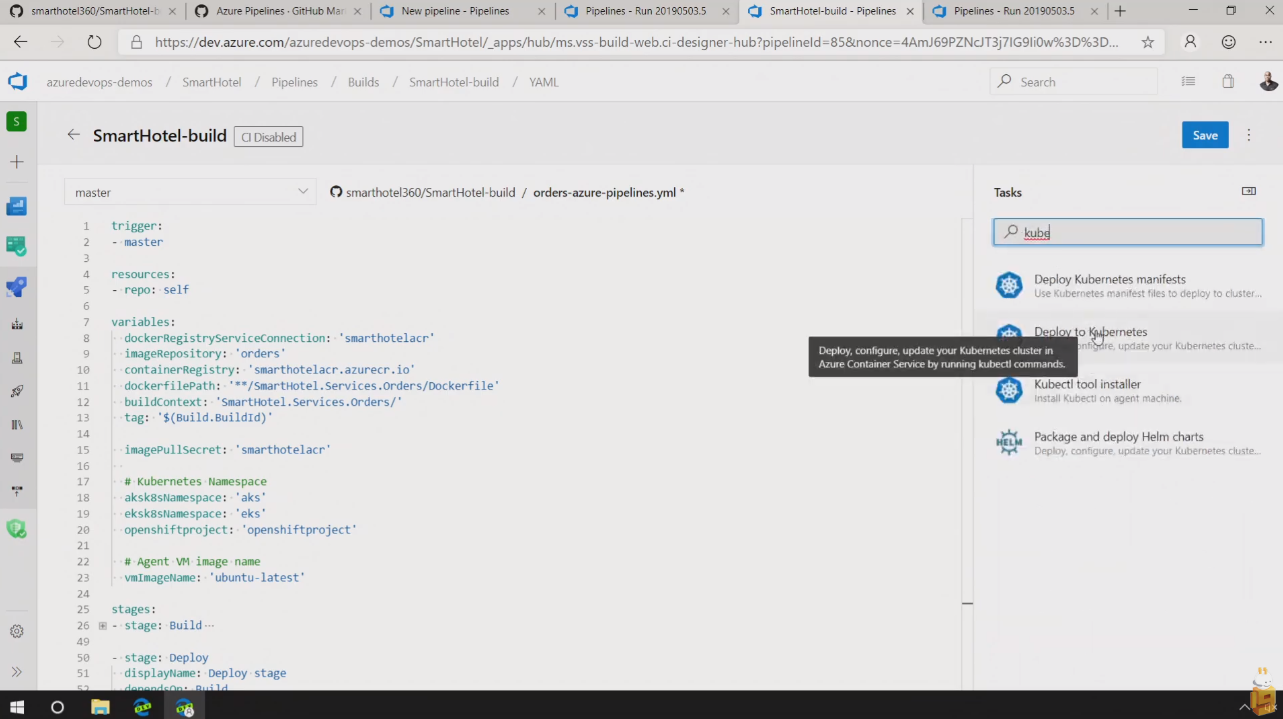Switch to the New pipeline browser tab

(454, 11)
